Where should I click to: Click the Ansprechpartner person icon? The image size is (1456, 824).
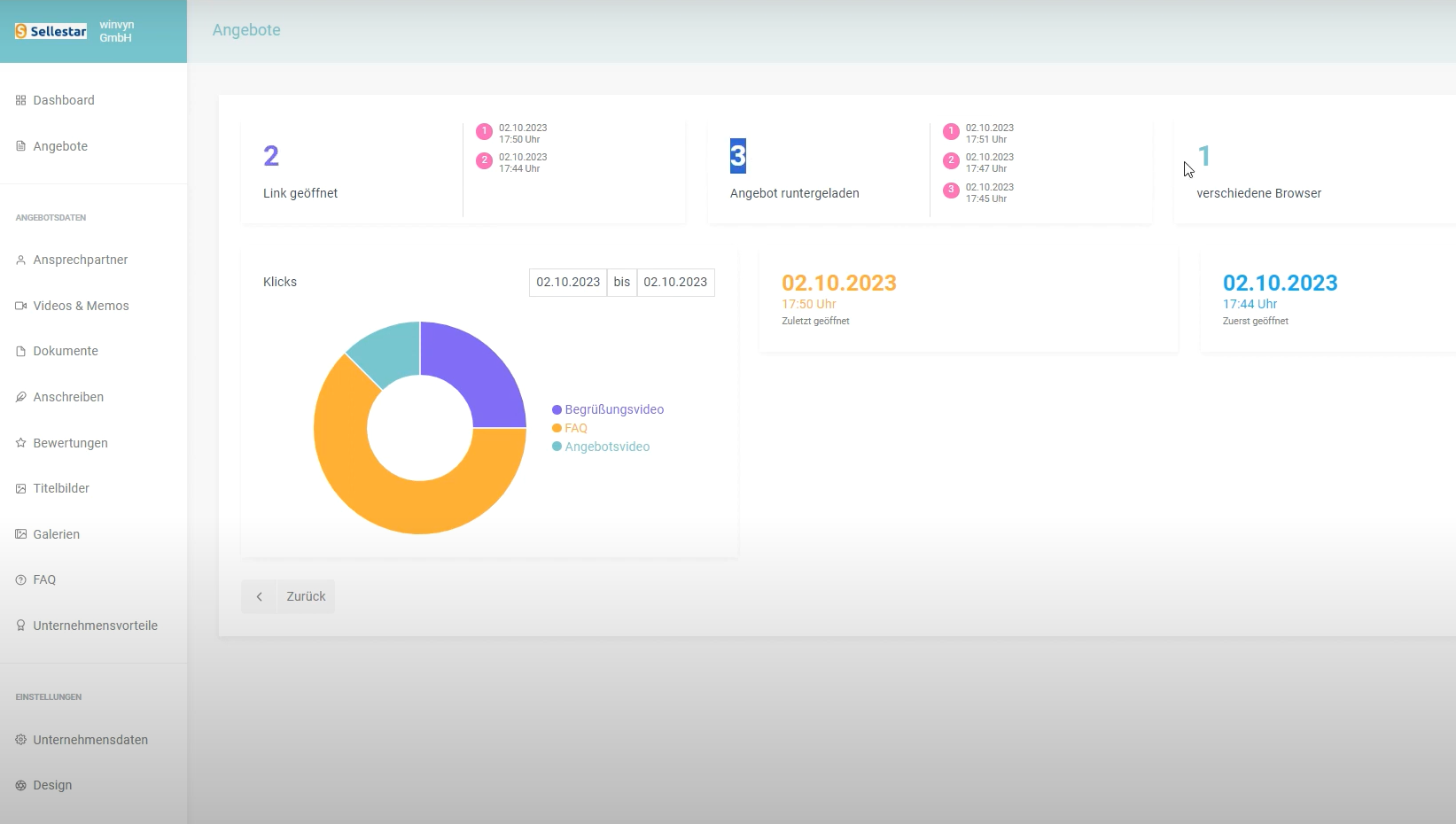click(x=20, y=260)
